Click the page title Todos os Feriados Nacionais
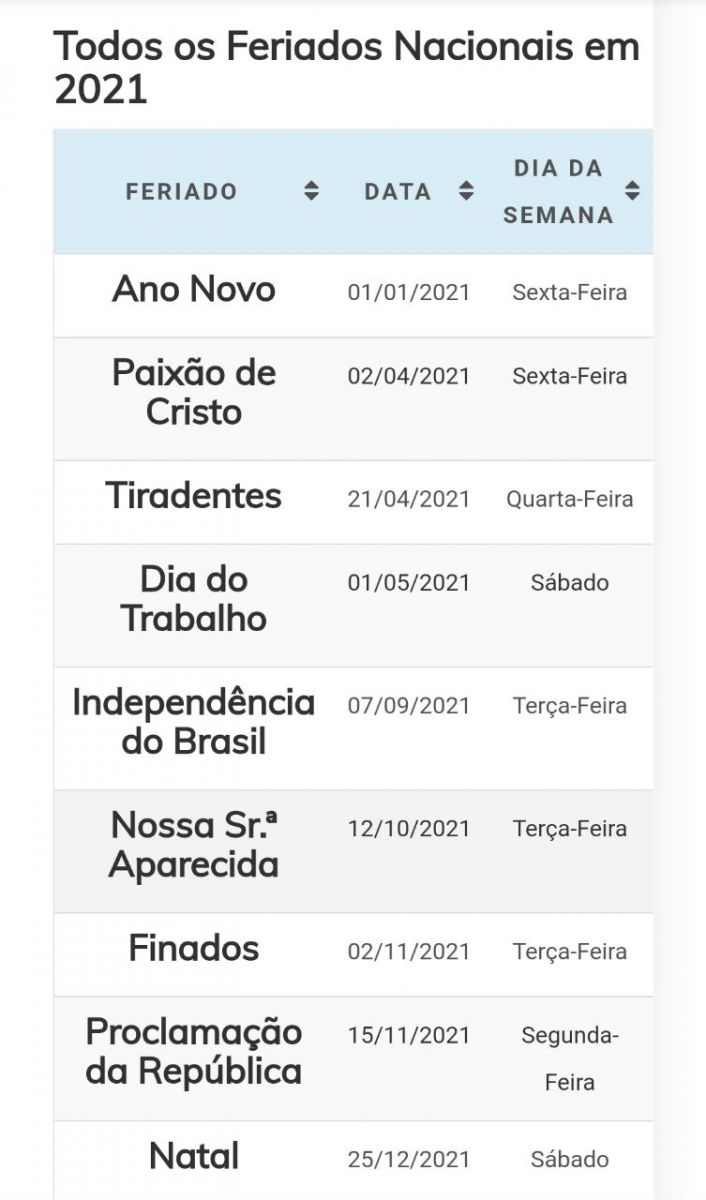Screen dimensions: 706x1200 click(x=346, y=67)
